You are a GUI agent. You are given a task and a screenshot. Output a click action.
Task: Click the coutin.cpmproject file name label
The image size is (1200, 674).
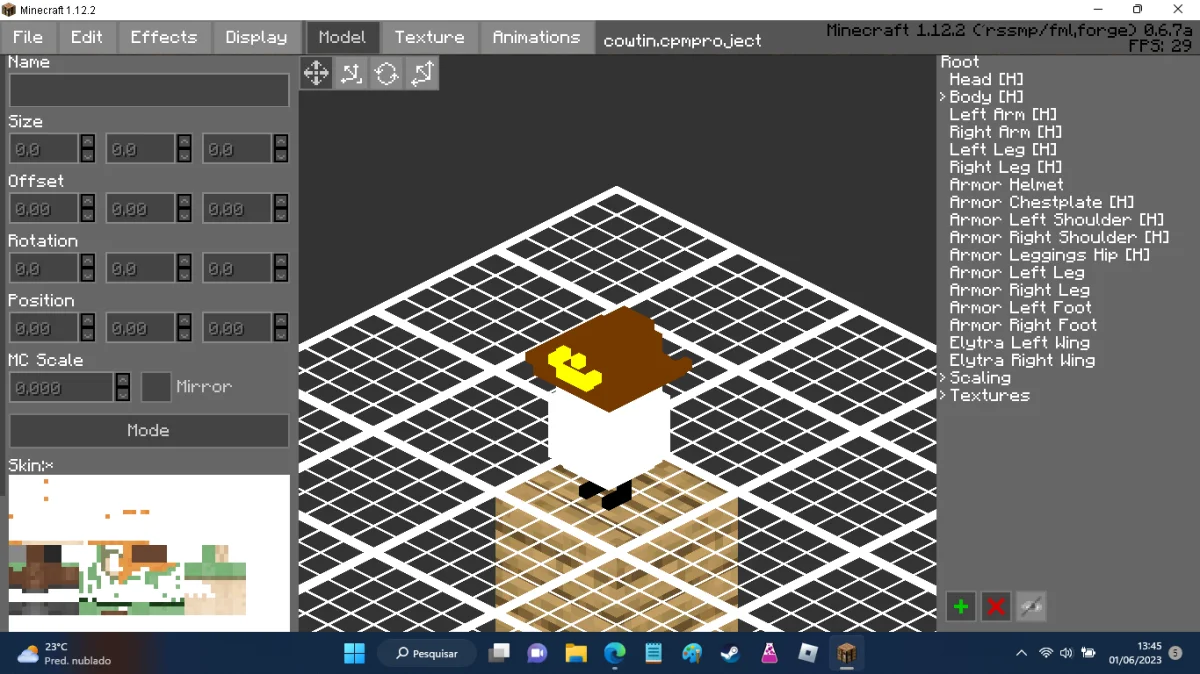[x=682, y=42]
